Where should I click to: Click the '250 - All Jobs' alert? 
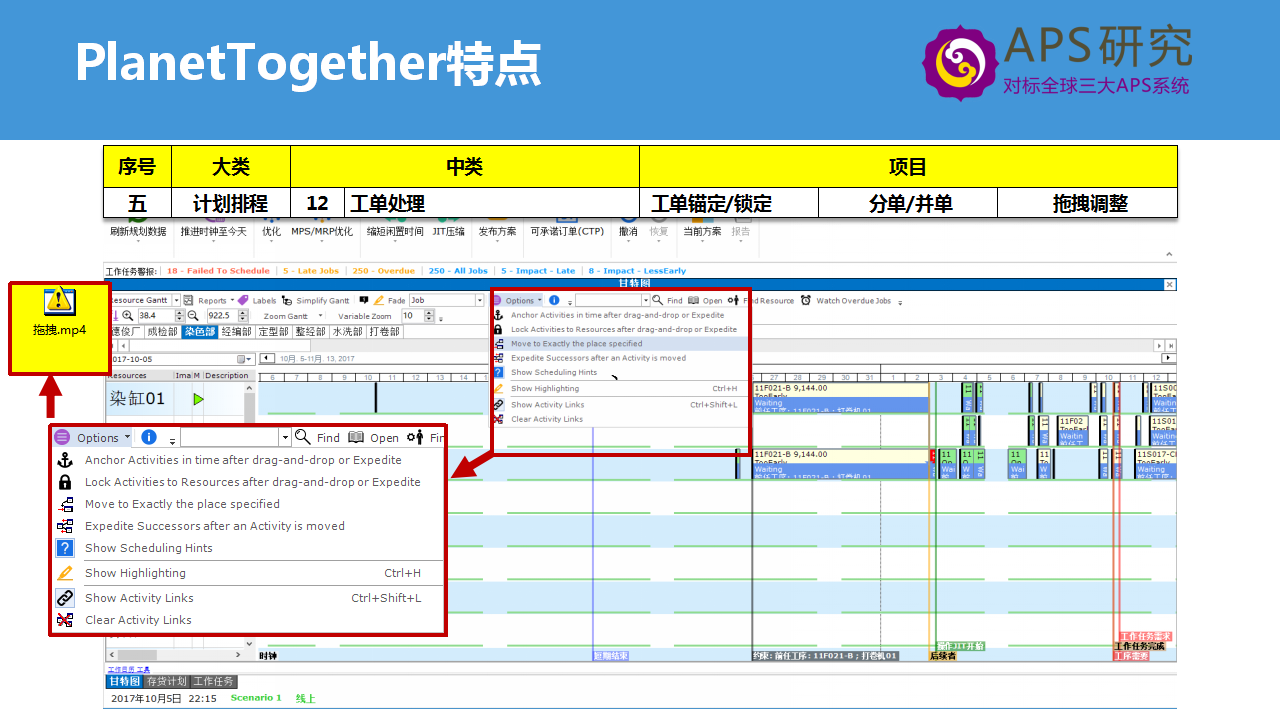(458, 271)
